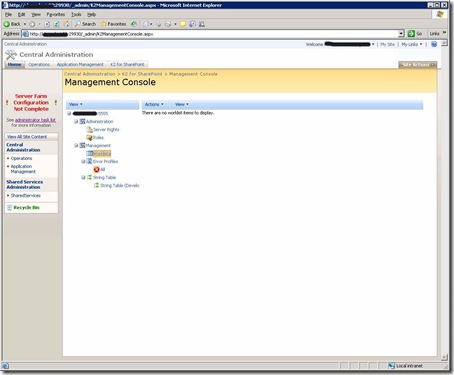
Task: Refresh the page with the Refresh icon
Action: click(57, 24)
